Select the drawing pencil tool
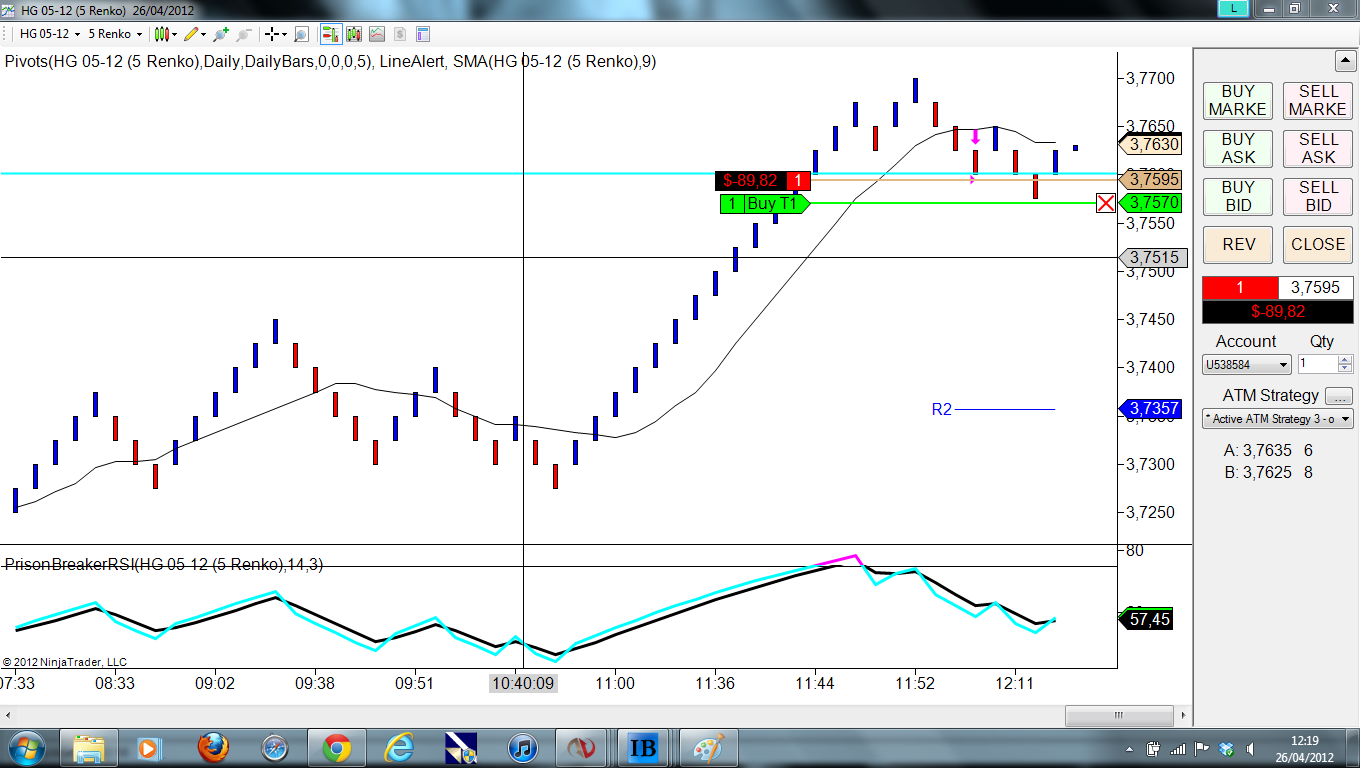Screen dimensions: 1360x768 (190, 34)
